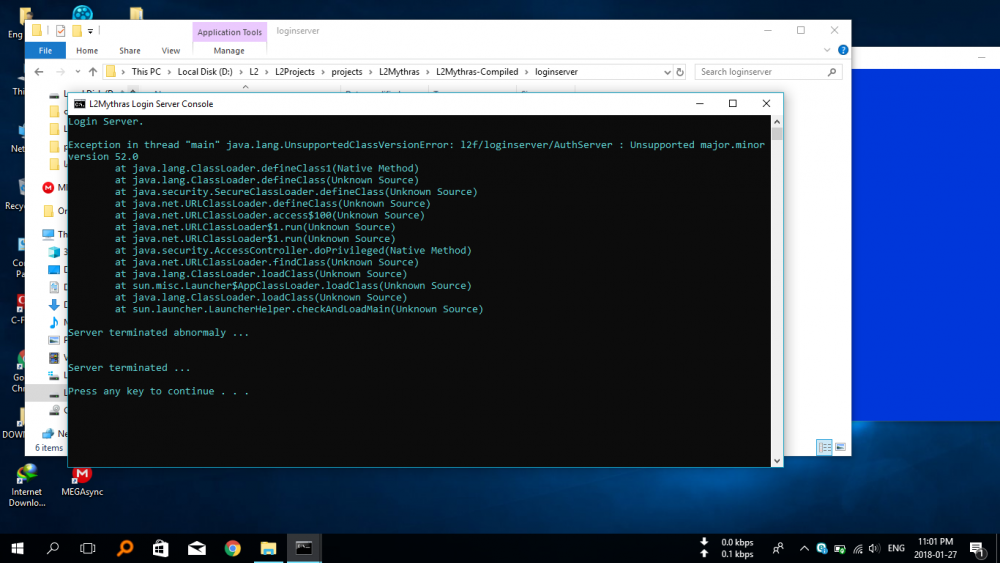
Task: Open the File menu in Explorer
Action: [x=44, y=50]
